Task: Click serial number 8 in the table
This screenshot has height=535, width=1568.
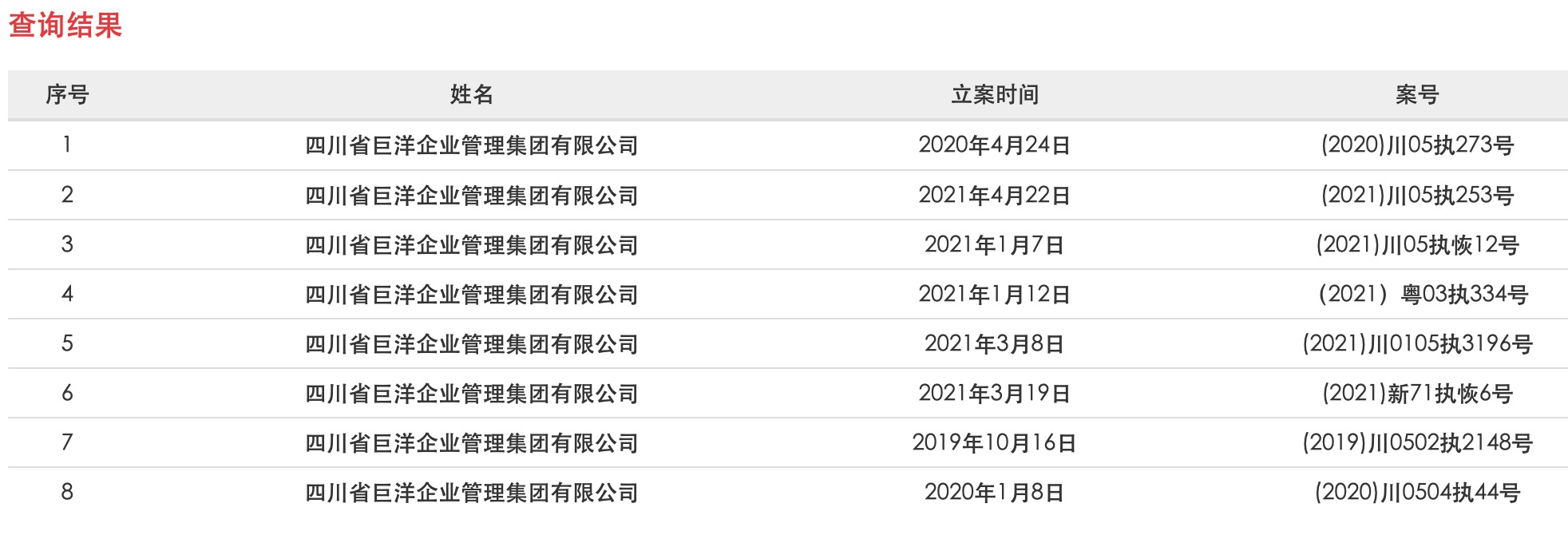Action: [x=67, y=492]
